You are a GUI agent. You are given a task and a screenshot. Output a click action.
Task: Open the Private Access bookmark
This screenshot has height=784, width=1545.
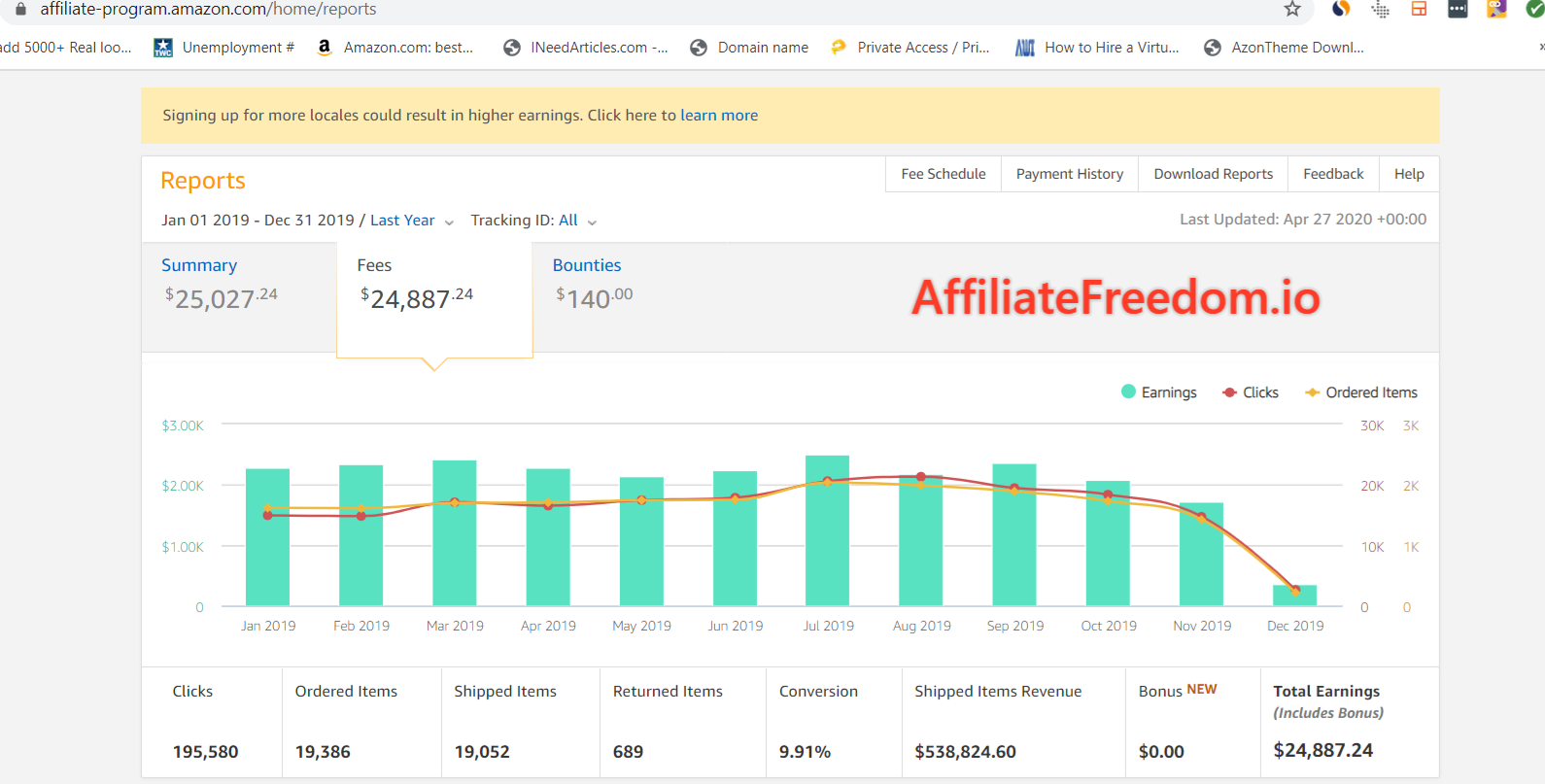(x=910, y=47)
